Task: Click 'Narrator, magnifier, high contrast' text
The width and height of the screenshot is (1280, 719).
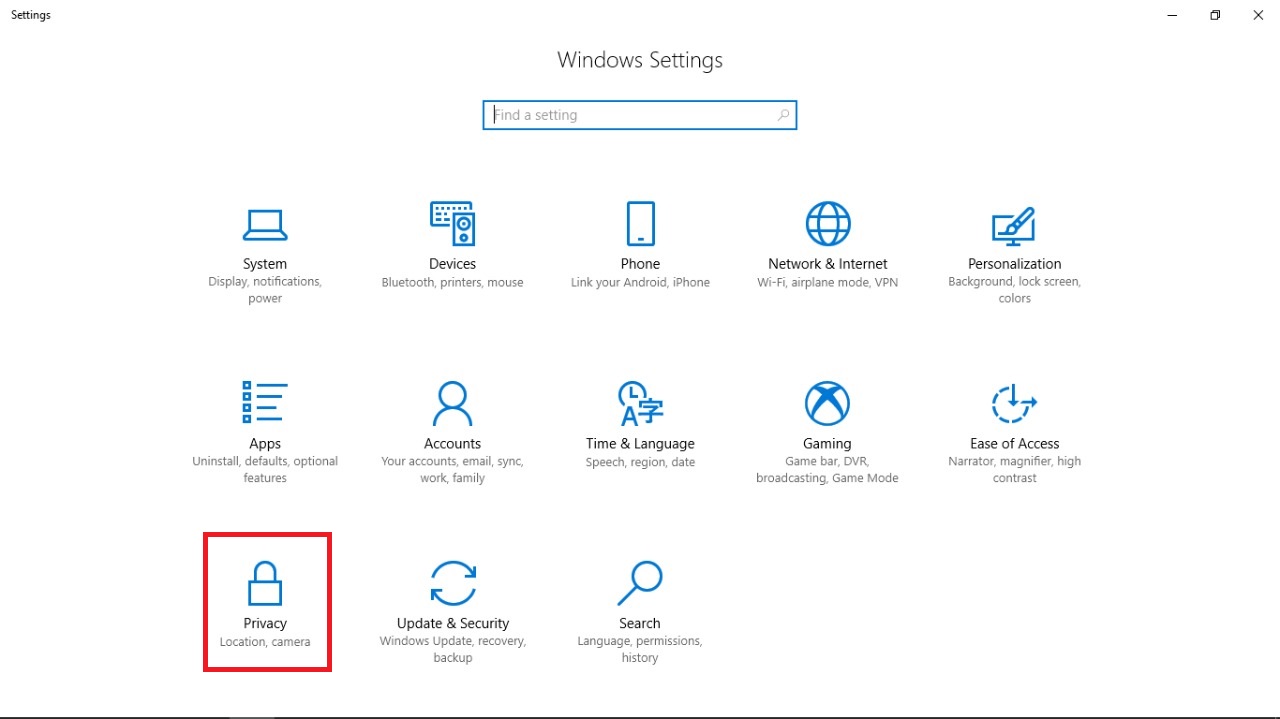Action: (x=1015, y=470)
